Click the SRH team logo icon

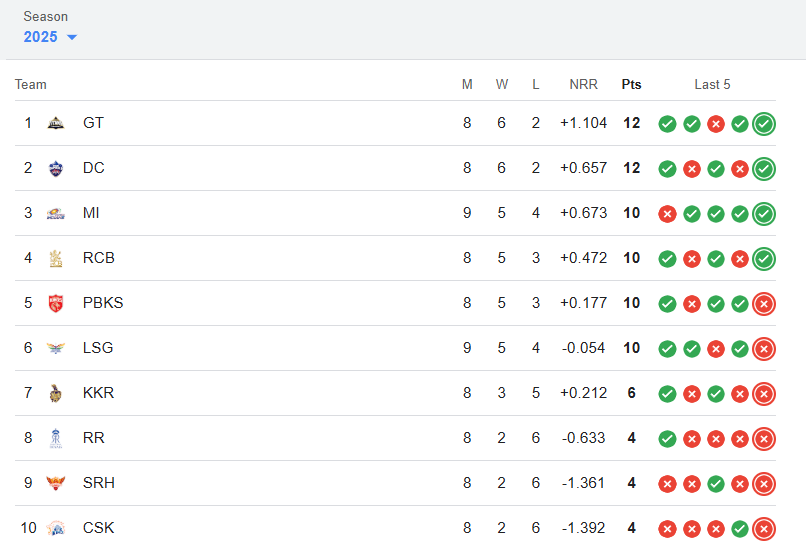click(x=56, y=483)
